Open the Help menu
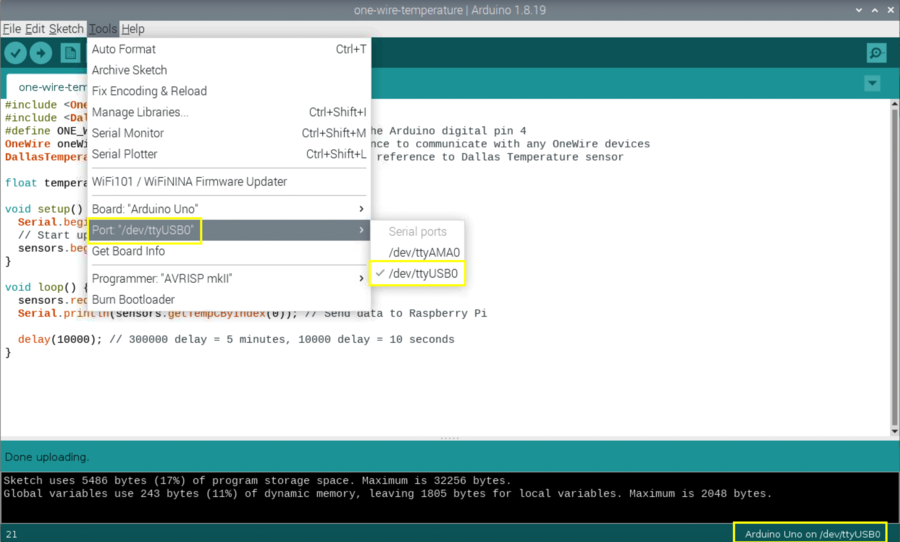The height and width of the screenshot is (542, 900). pyautogui.click(x=133, y=29)
